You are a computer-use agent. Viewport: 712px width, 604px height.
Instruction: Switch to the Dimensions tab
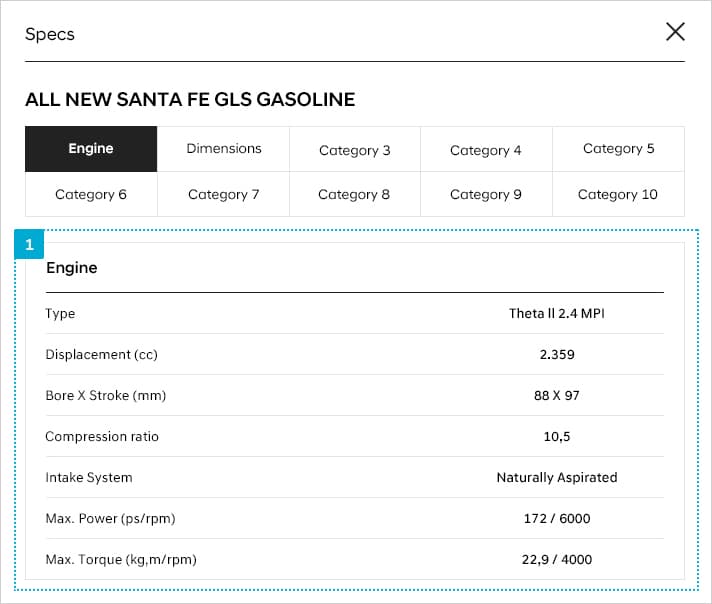224,149
